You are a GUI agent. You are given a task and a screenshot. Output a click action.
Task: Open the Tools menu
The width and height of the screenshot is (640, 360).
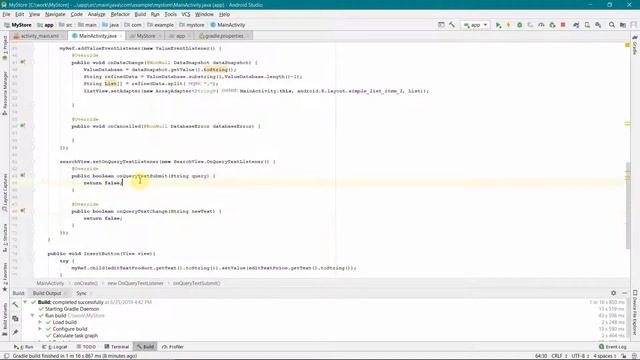pyautogui.click(x=171, y=14)
